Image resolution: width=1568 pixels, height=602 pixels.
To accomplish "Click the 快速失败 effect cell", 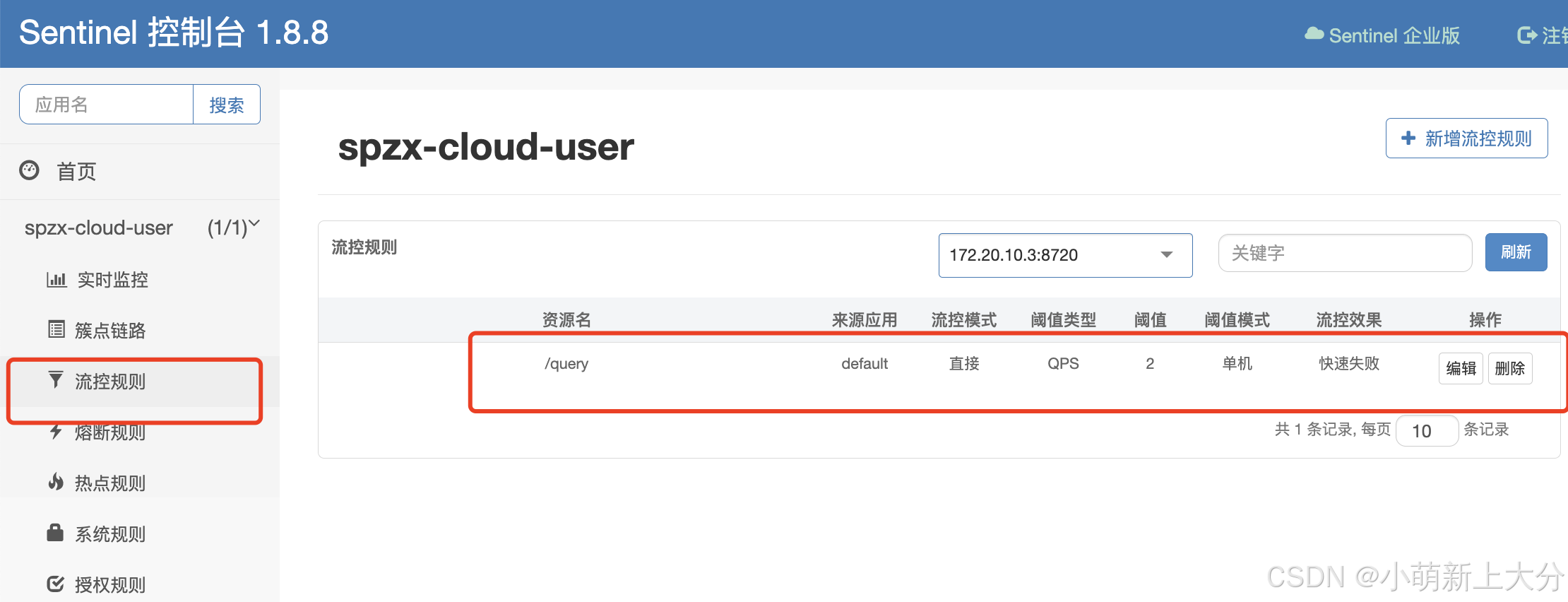I will (1349, 363).
